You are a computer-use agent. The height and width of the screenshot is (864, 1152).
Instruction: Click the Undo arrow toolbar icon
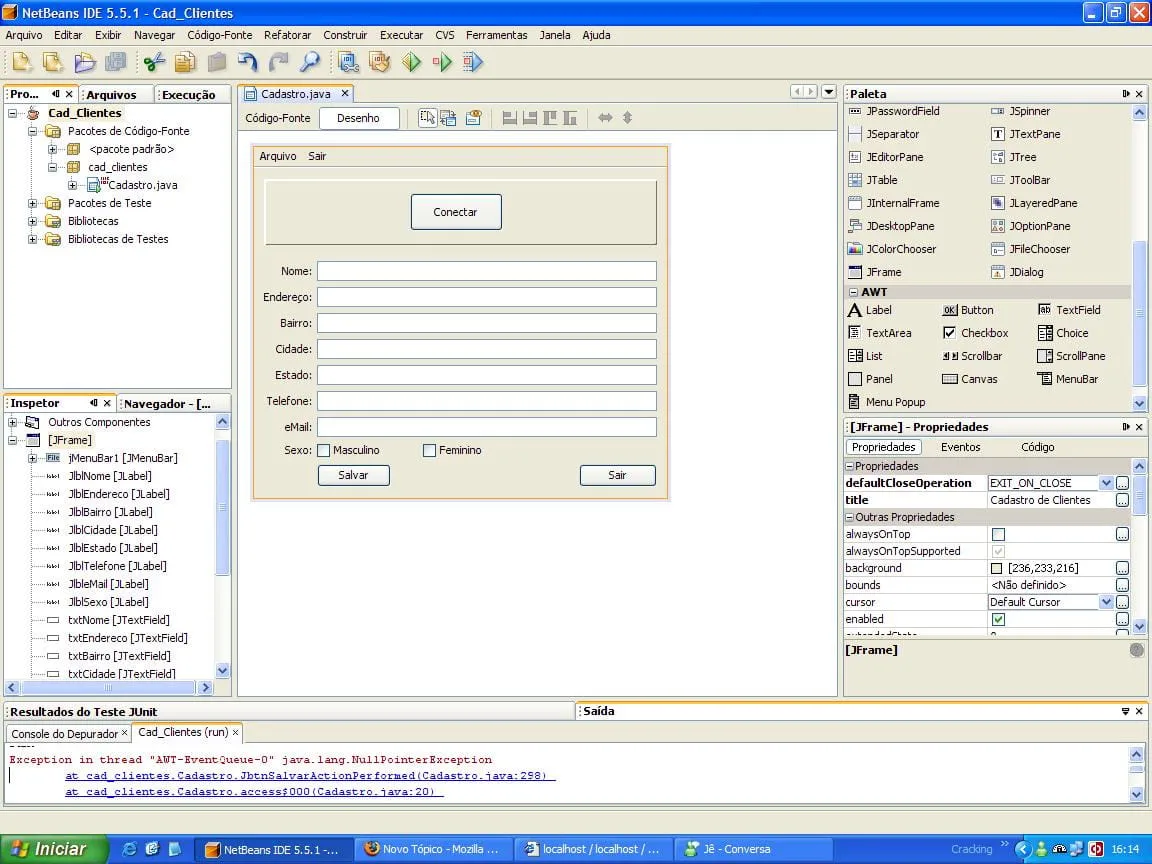click(x=247, y=62)
